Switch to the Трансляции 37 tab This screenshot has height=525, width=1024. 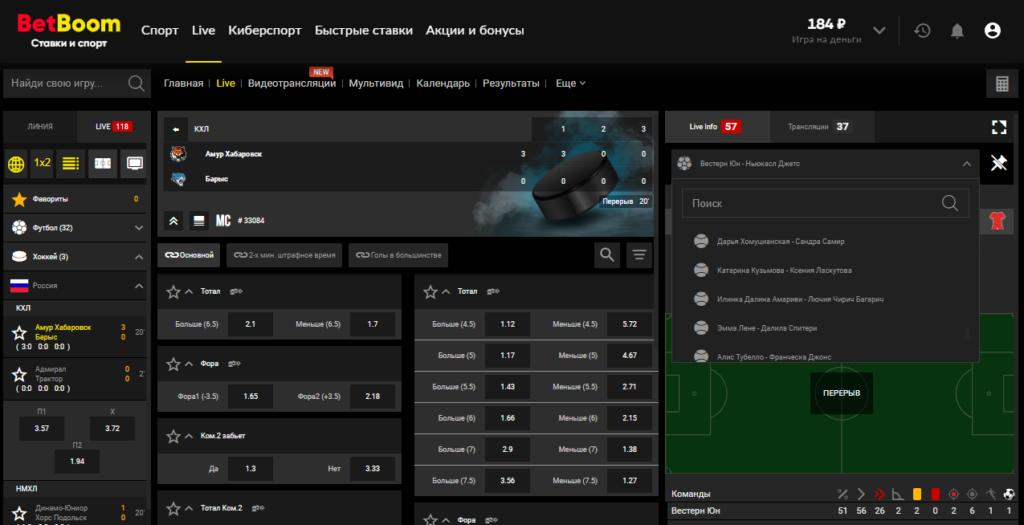822,127
